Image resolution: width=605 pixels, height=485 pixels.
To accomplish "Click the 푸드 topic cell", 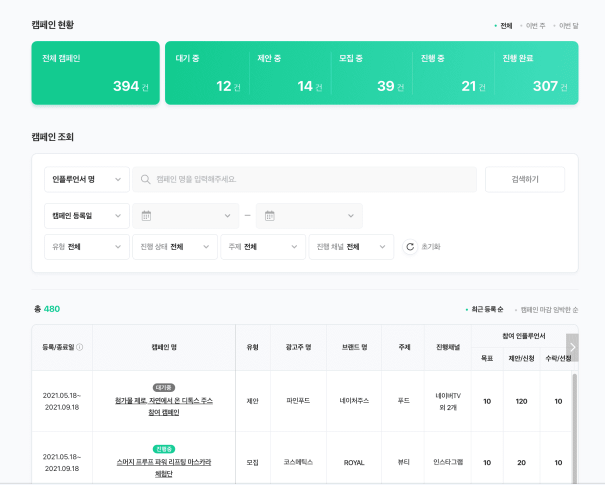I will [404, 401].
